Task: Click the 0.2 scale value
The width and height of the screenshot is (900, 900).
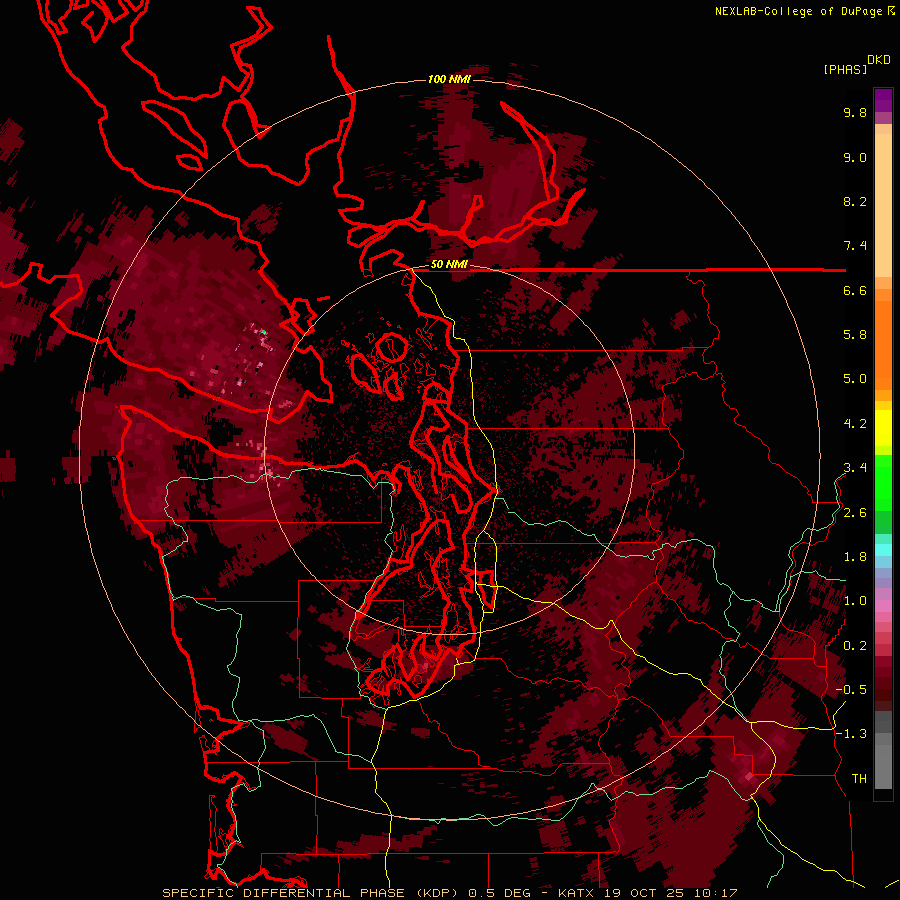Action: pos(855,646)
